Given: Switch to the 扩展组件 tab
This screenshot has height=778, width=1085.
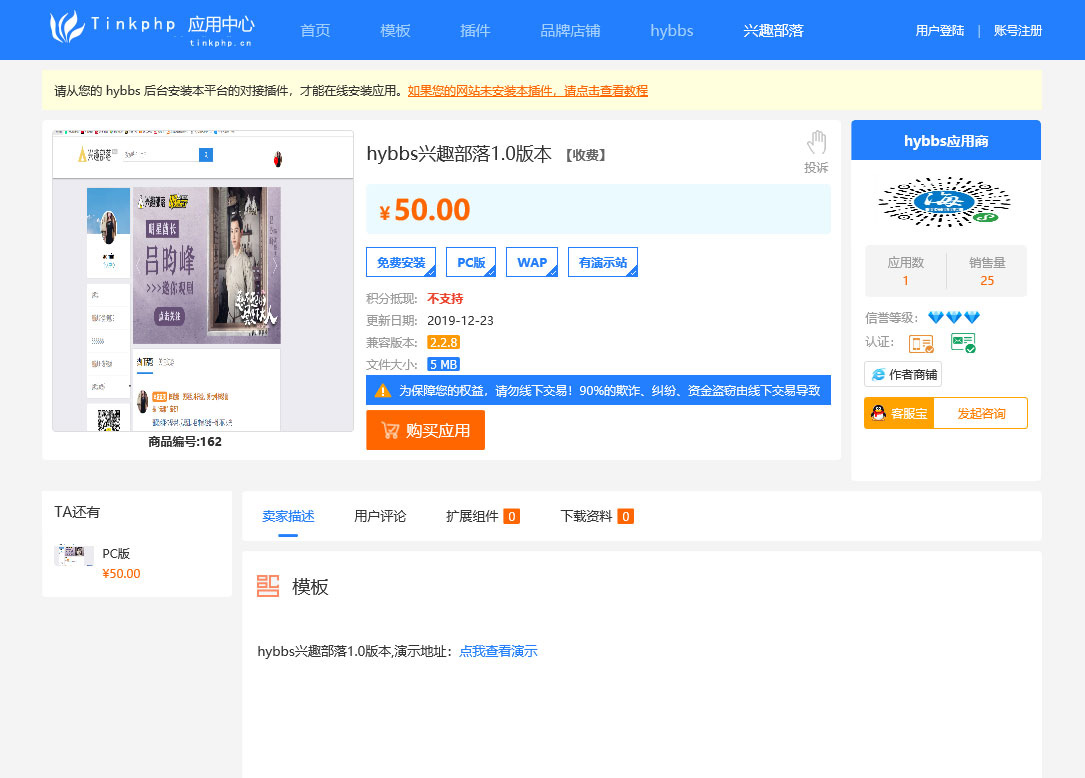Looking at the screenshot, I should click(x=483, y=516).
